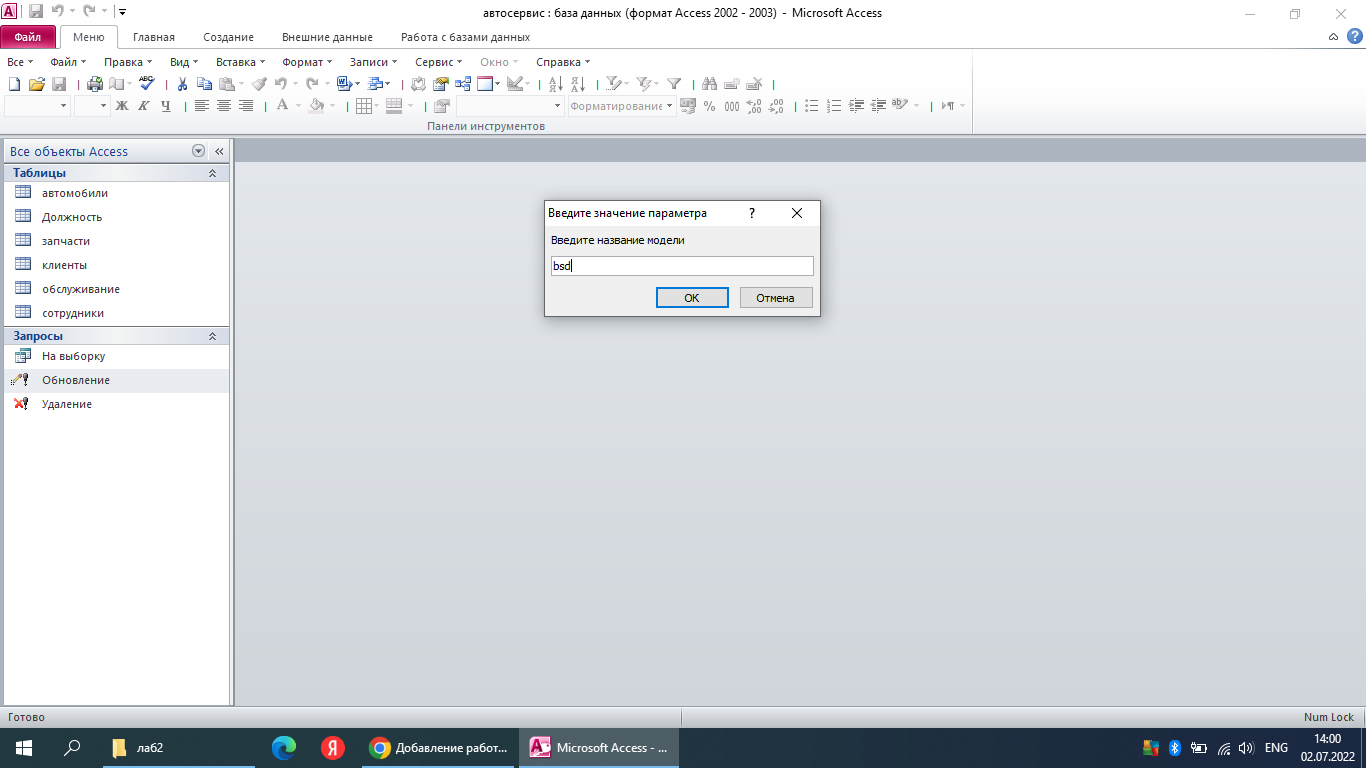The image size is (1366, 768).
Task: Click the Cut scissors icon
Action: [x=183, y=84]
